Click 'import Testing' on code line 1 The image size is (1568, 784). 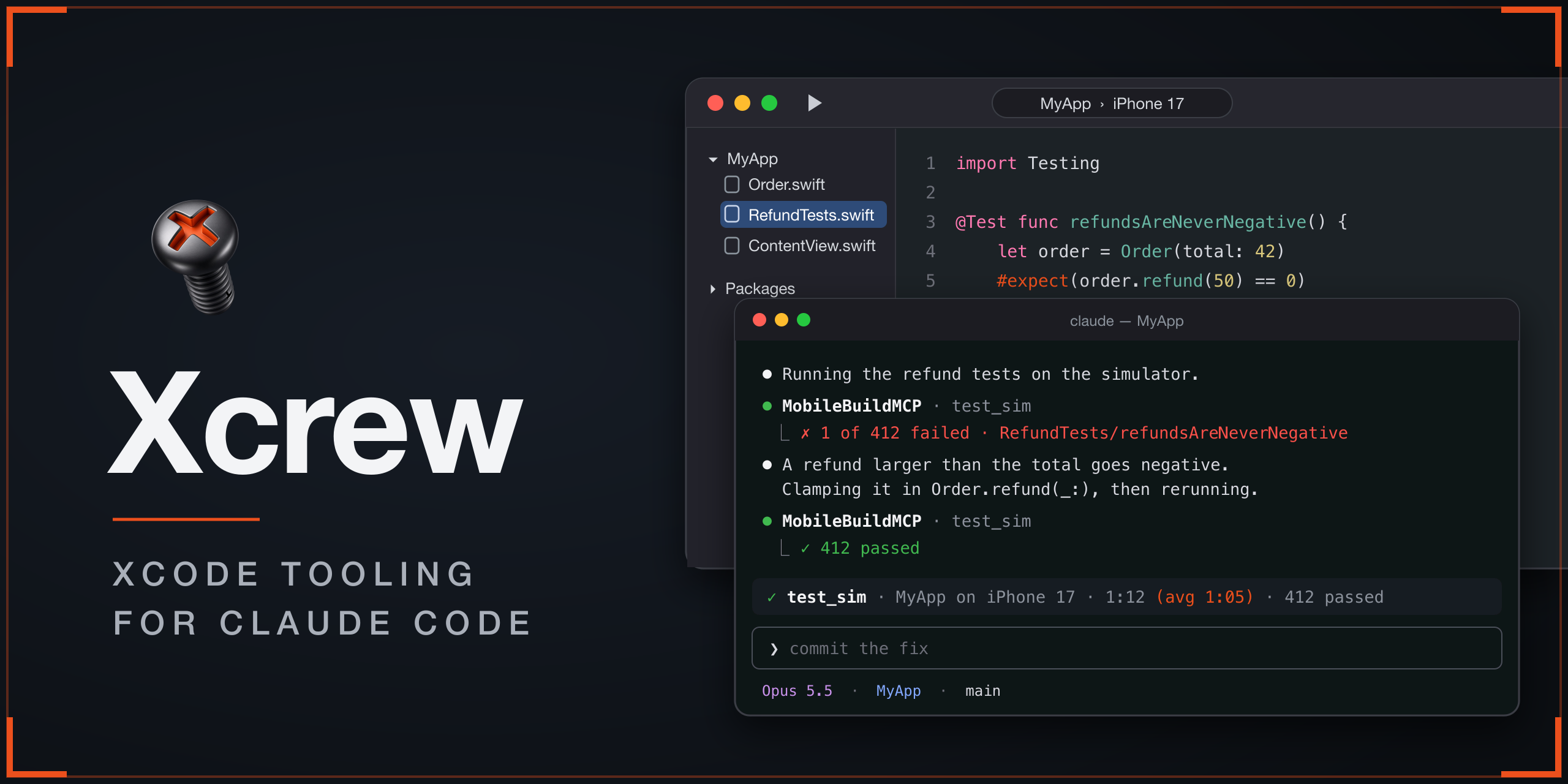click(x=1028, y=164)
